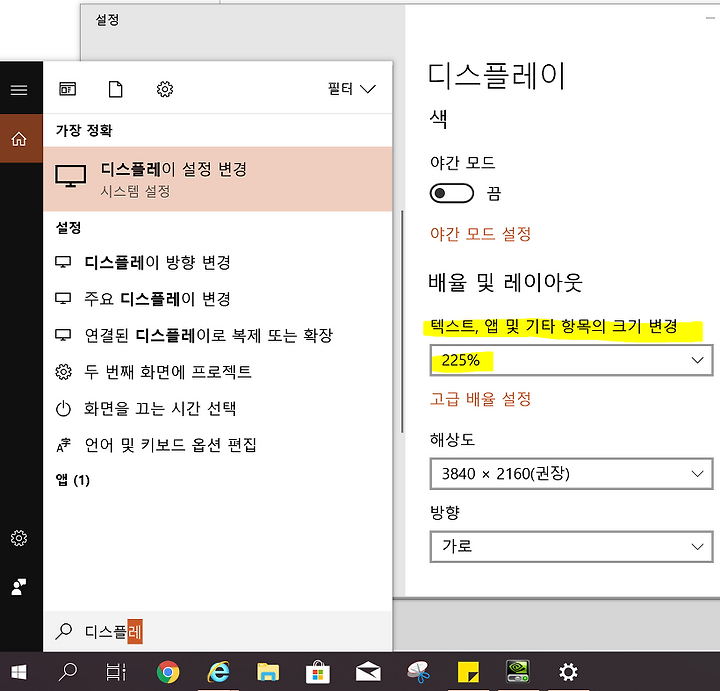The image size is (720, 691).
Task: Click the magnifier icon in search box
Action: [63, 631]
